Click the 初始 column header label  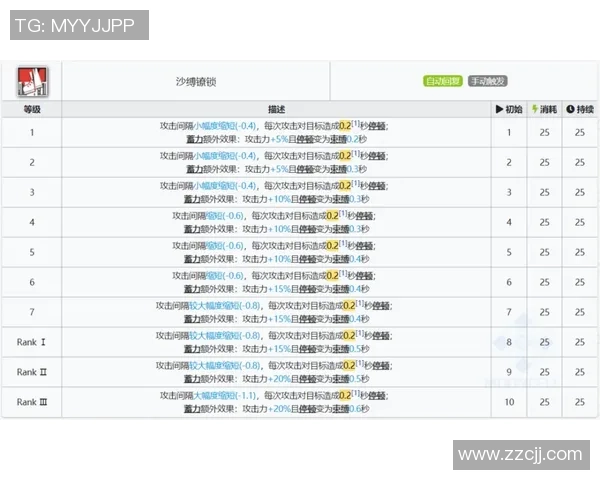pos(514,109)
